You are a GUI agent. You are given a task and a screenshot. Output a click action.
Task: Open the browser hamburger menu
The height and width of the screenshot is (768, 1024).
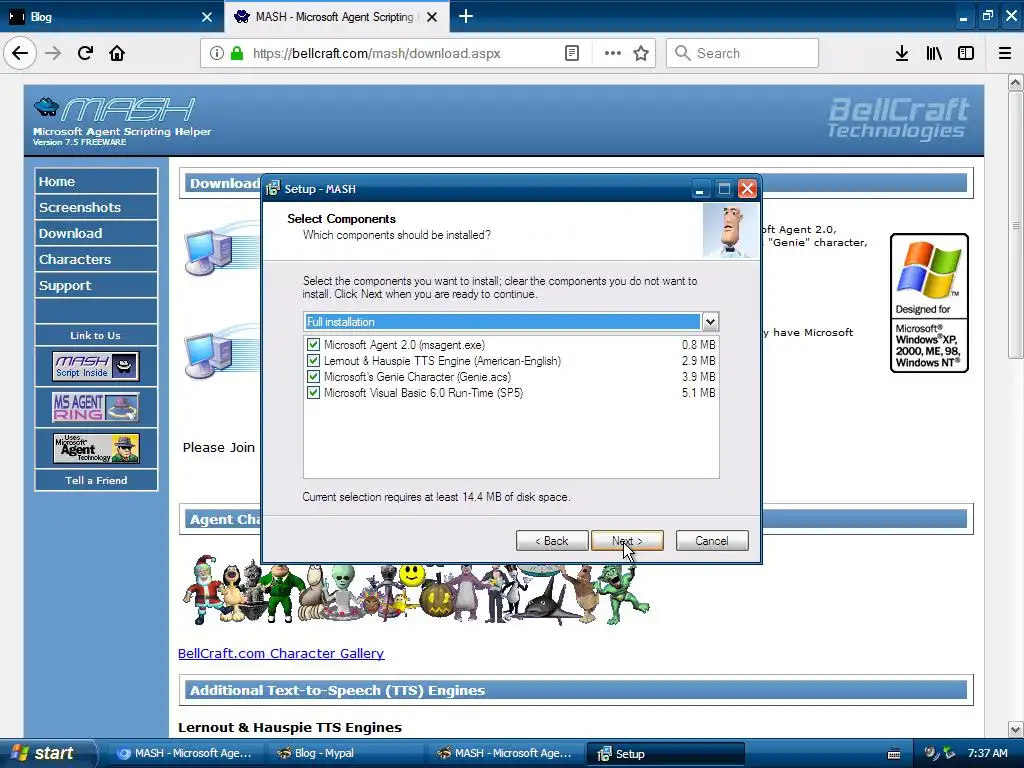click(x=1005, y=53)
